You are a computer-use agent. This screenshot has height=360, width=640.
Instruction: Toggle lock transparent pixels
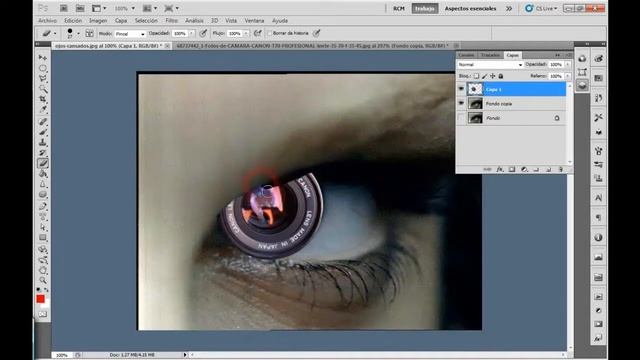(476, 76)
